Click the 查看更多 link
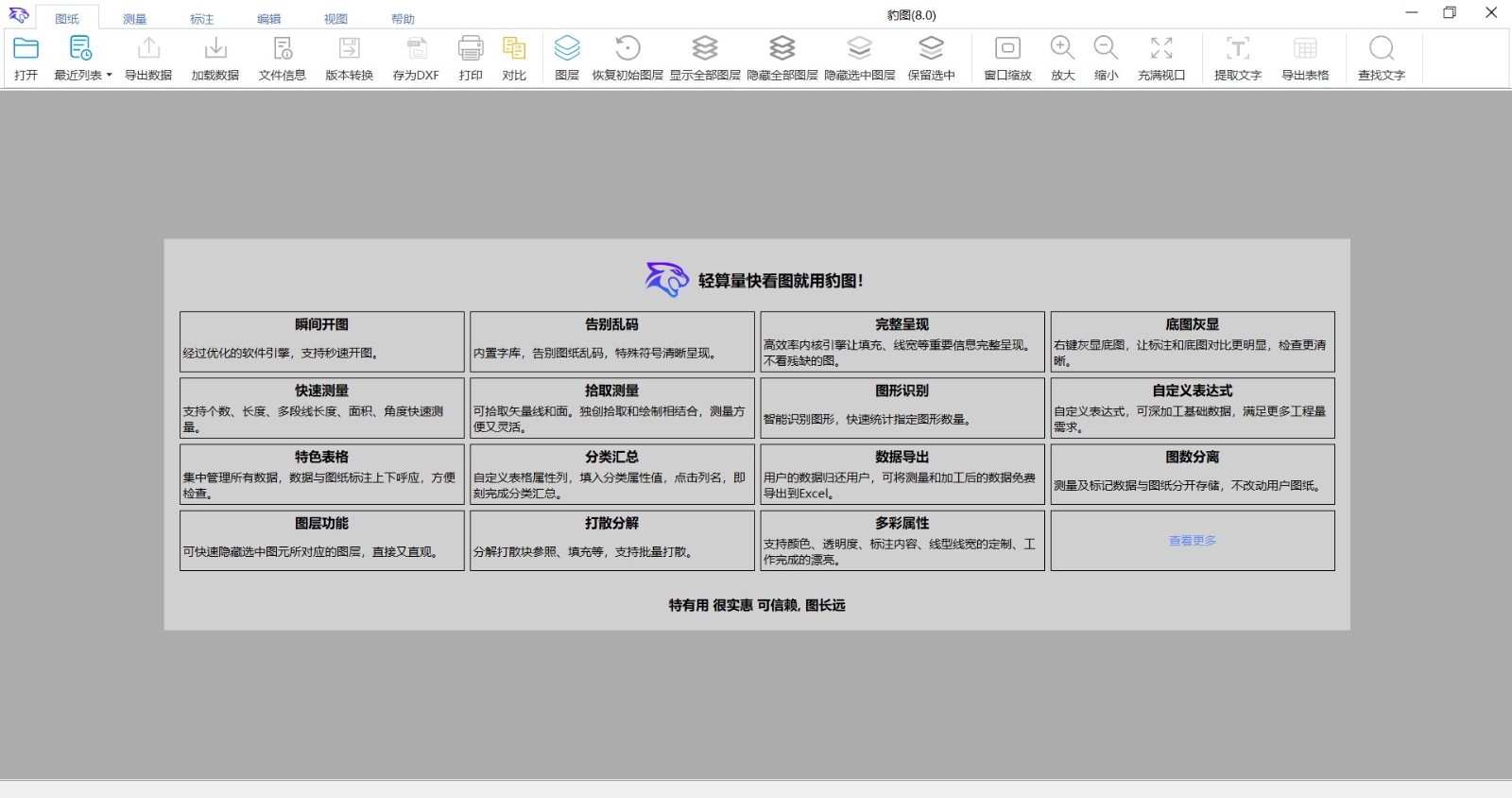 click(x=1193, y=541)
